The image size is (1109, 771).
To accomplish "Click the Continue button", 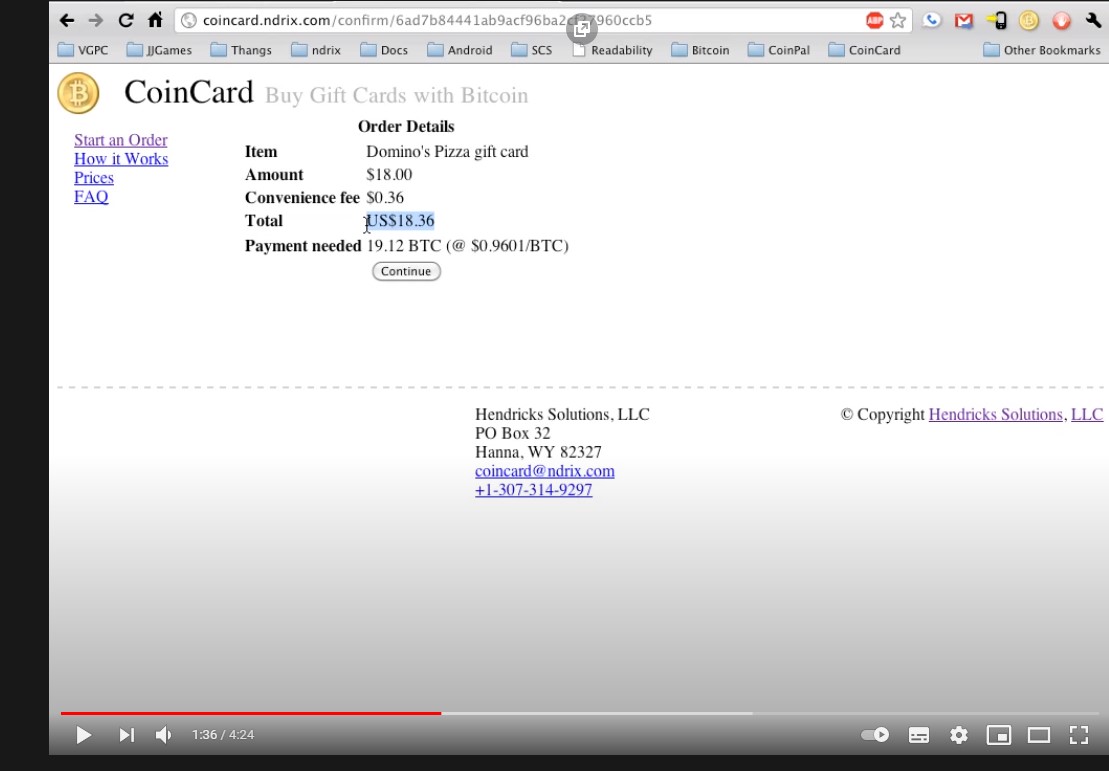I will pos(407,272).
